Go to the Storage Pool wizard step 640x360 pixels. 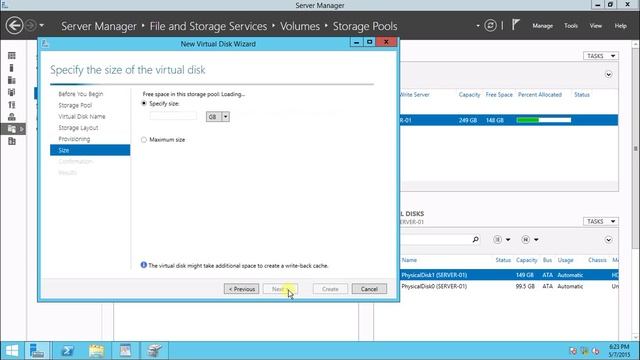pos(75,105)
